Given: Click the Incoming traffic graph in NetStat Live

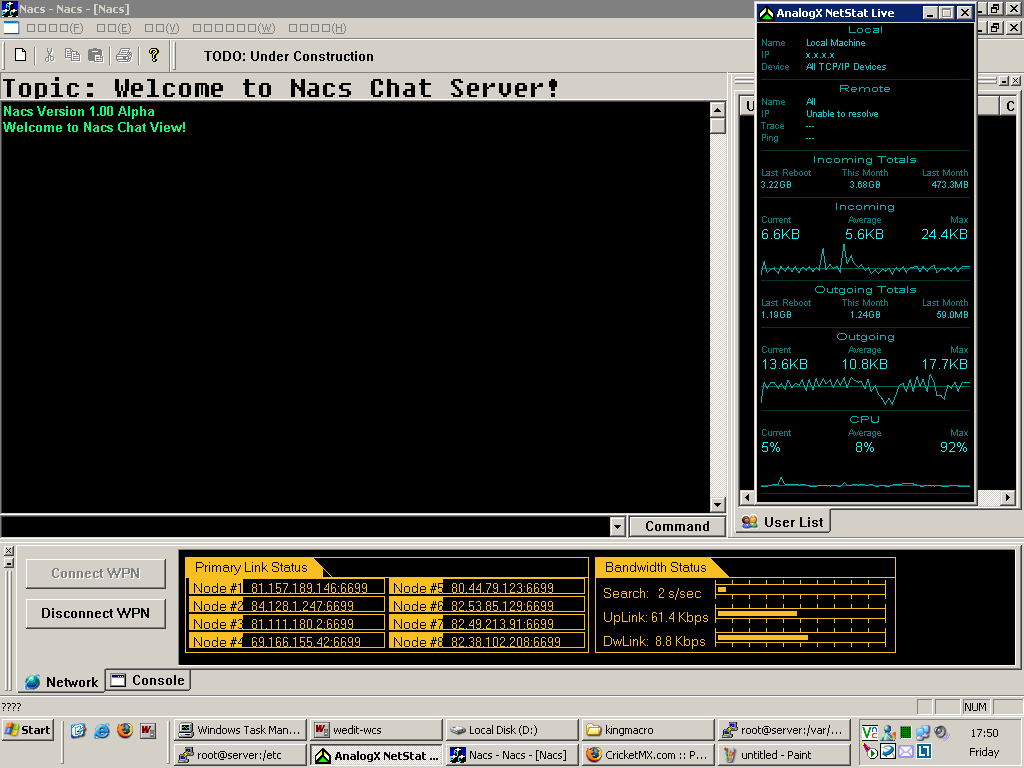Looking at the screenshot, I should [865, 260].
